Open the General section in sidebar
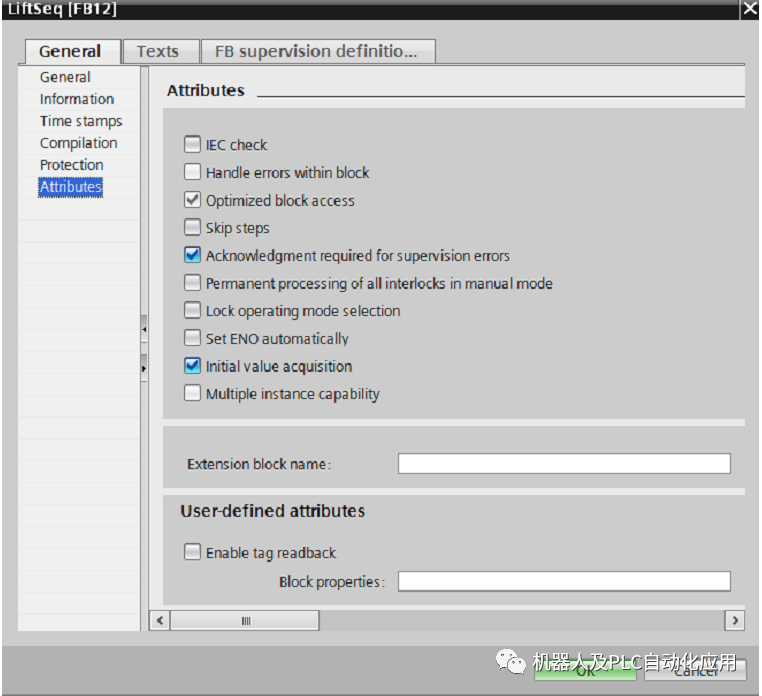The image size is (762, 696). click(x=65, y=77)
